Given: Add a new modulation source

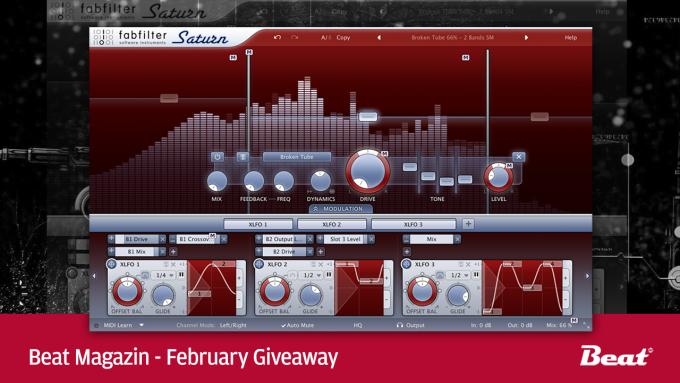Looking at the screenshot, I should [x=468, y=224].
